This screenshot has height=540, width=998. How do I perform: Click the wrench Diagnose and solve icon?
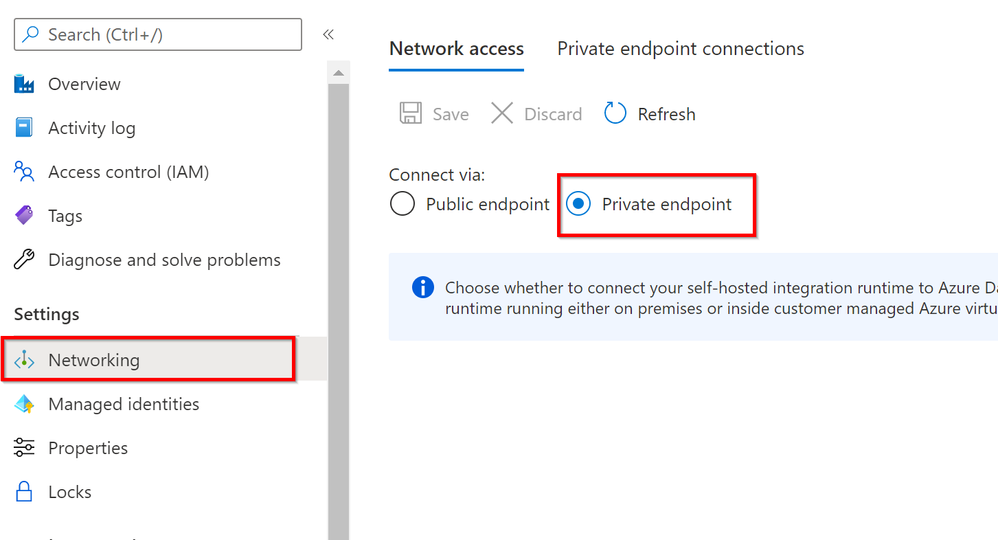(x=24, y=260)
